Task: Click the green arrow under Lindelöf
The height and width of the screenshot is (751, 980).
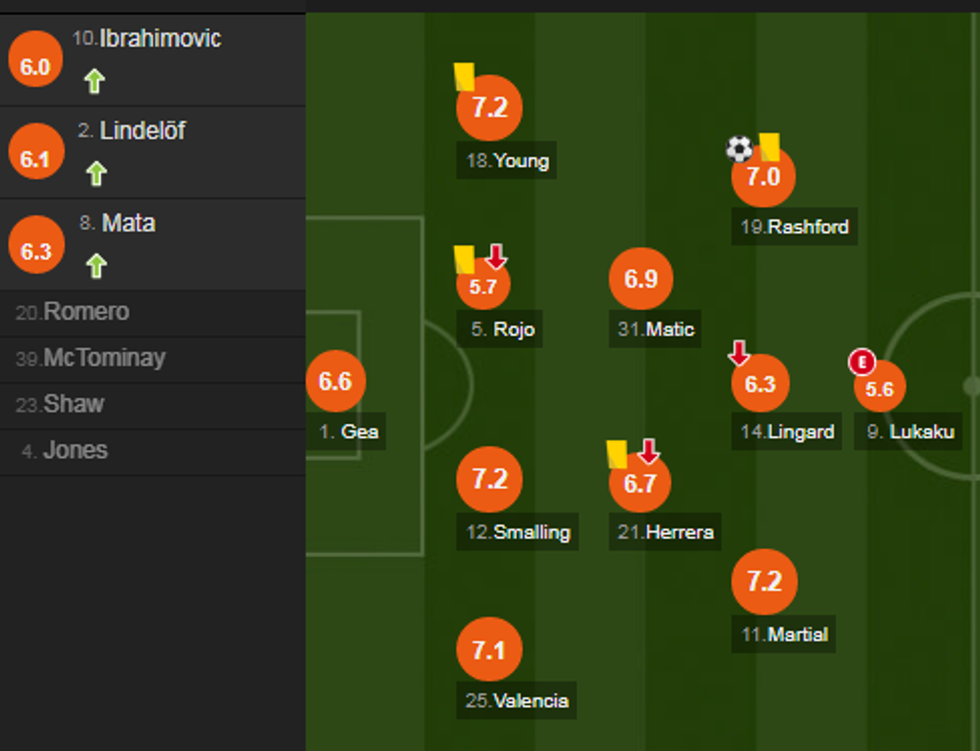Action: point(95,172)
